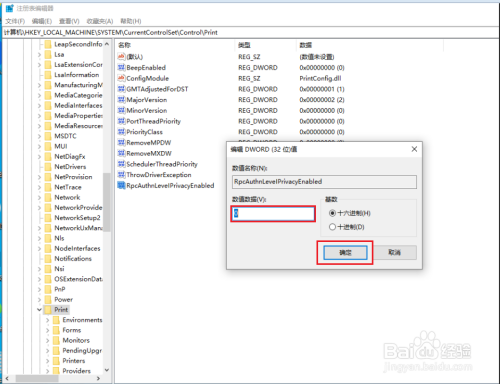Click the tree vertical scrollbar thumb

click(107, 202)
